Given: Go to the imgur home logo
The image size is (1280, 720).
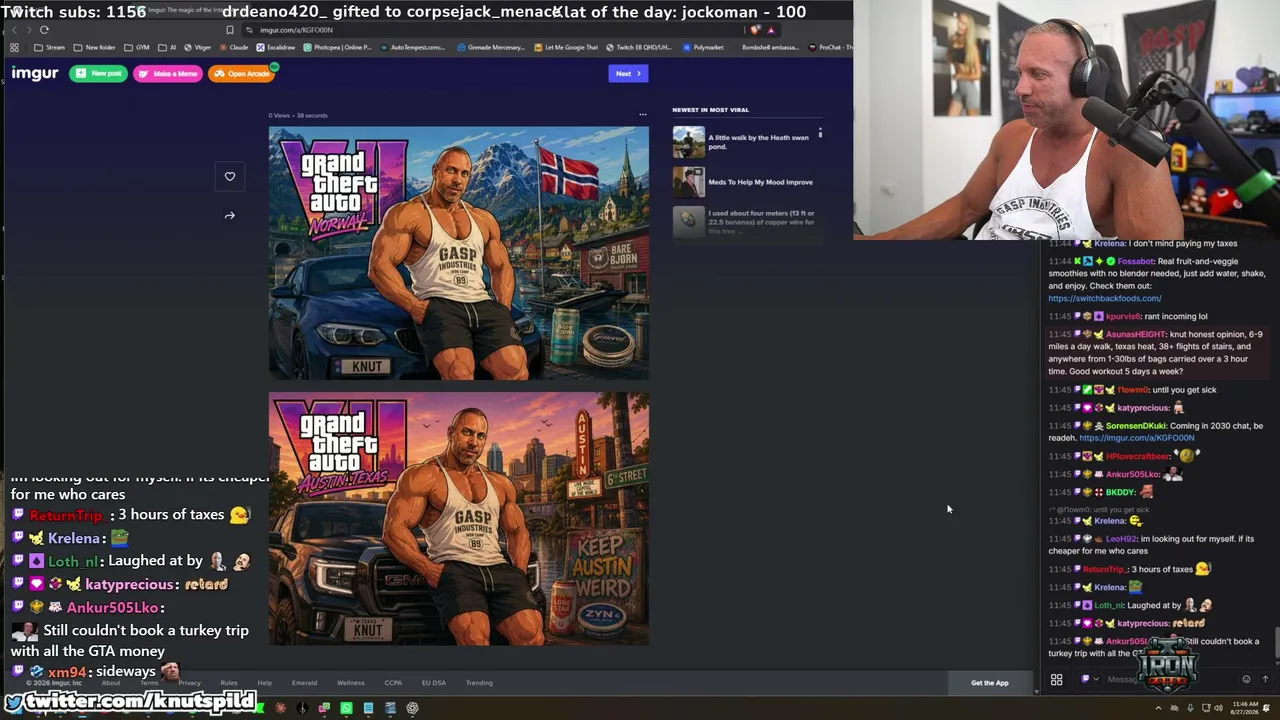Looking at the screenshot, I should [35, 73].
